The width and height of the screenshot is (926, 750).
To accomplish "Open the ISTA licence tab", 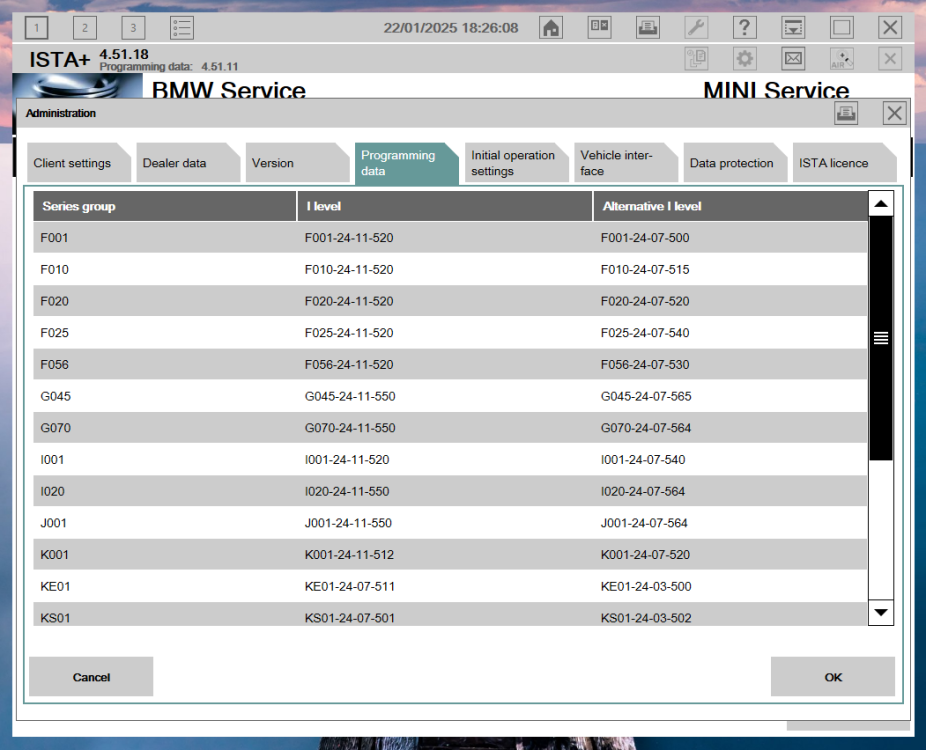I will tap(844, 163).
